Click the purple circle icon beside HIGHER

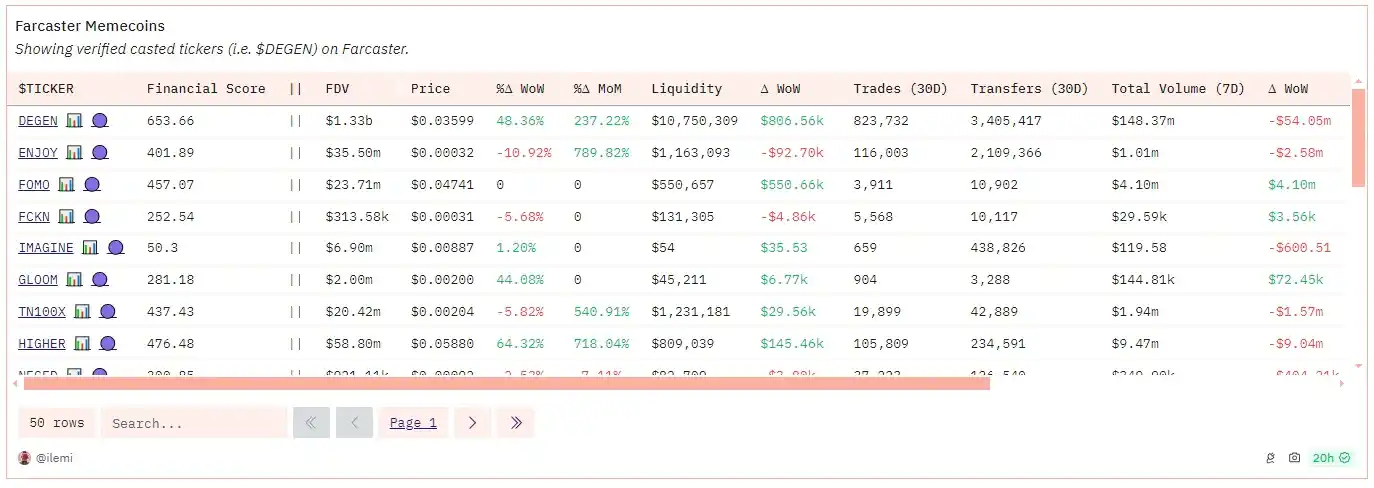[x=108, y=344]
